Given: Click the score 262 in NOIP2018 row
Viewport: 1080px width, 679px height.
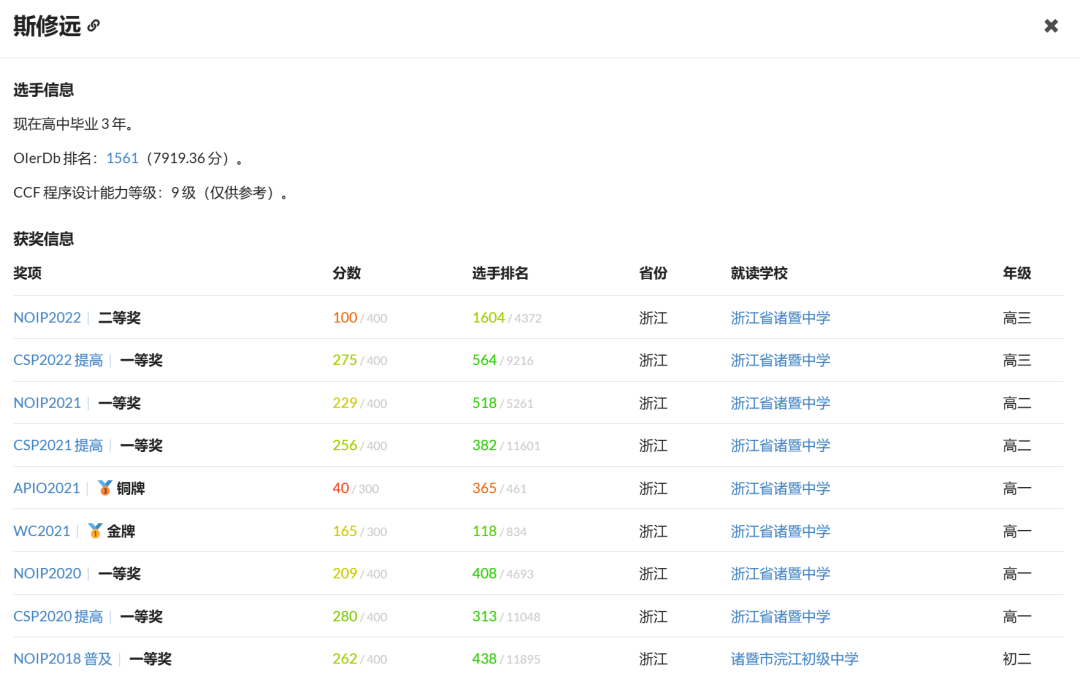Looking at the screenshot, I should 345,659.
